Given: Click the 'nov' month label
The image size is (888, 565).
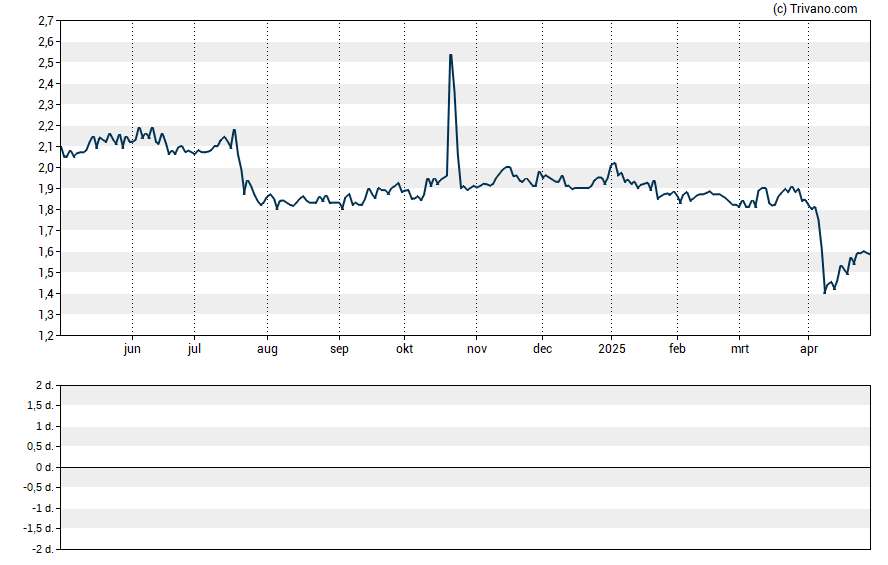Looking at the screenshot, I should (477, 349).
